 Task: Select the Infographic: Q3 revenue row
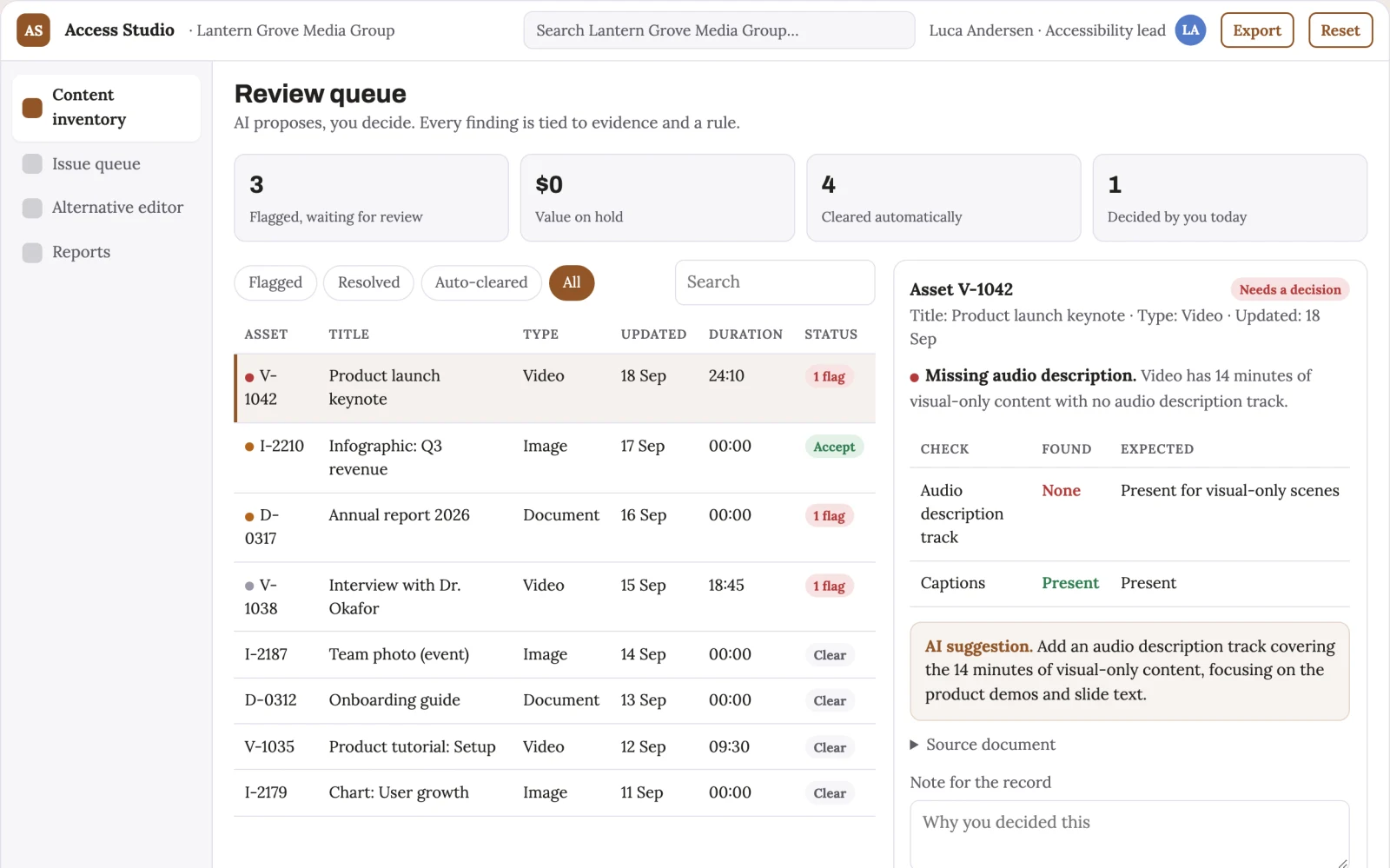point(554,458)
